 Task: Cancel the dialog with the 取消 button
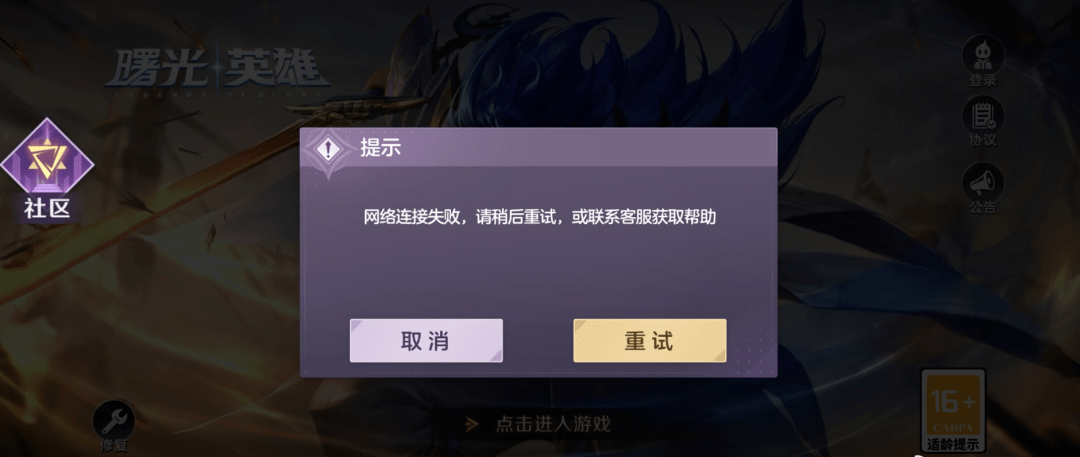point(426,341)
